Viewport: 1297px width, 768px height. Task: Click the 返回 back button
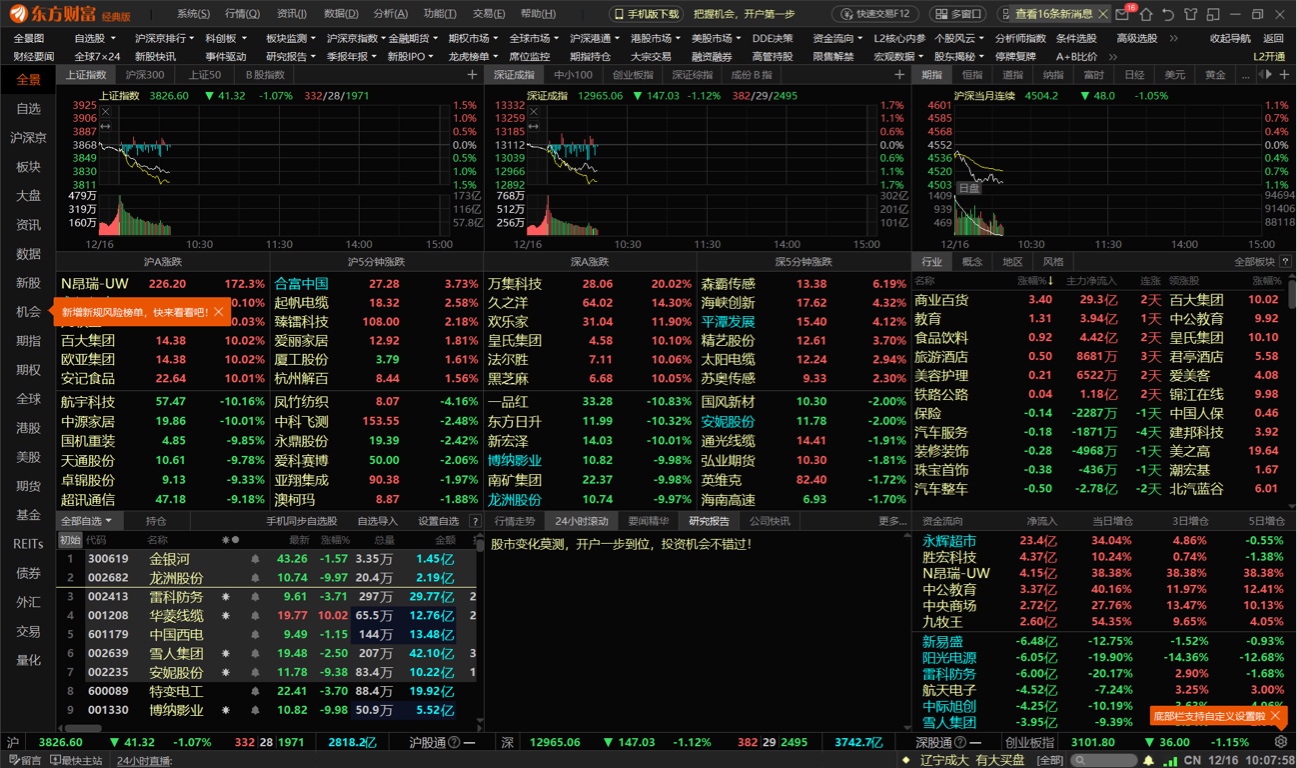coord(1273,38)
